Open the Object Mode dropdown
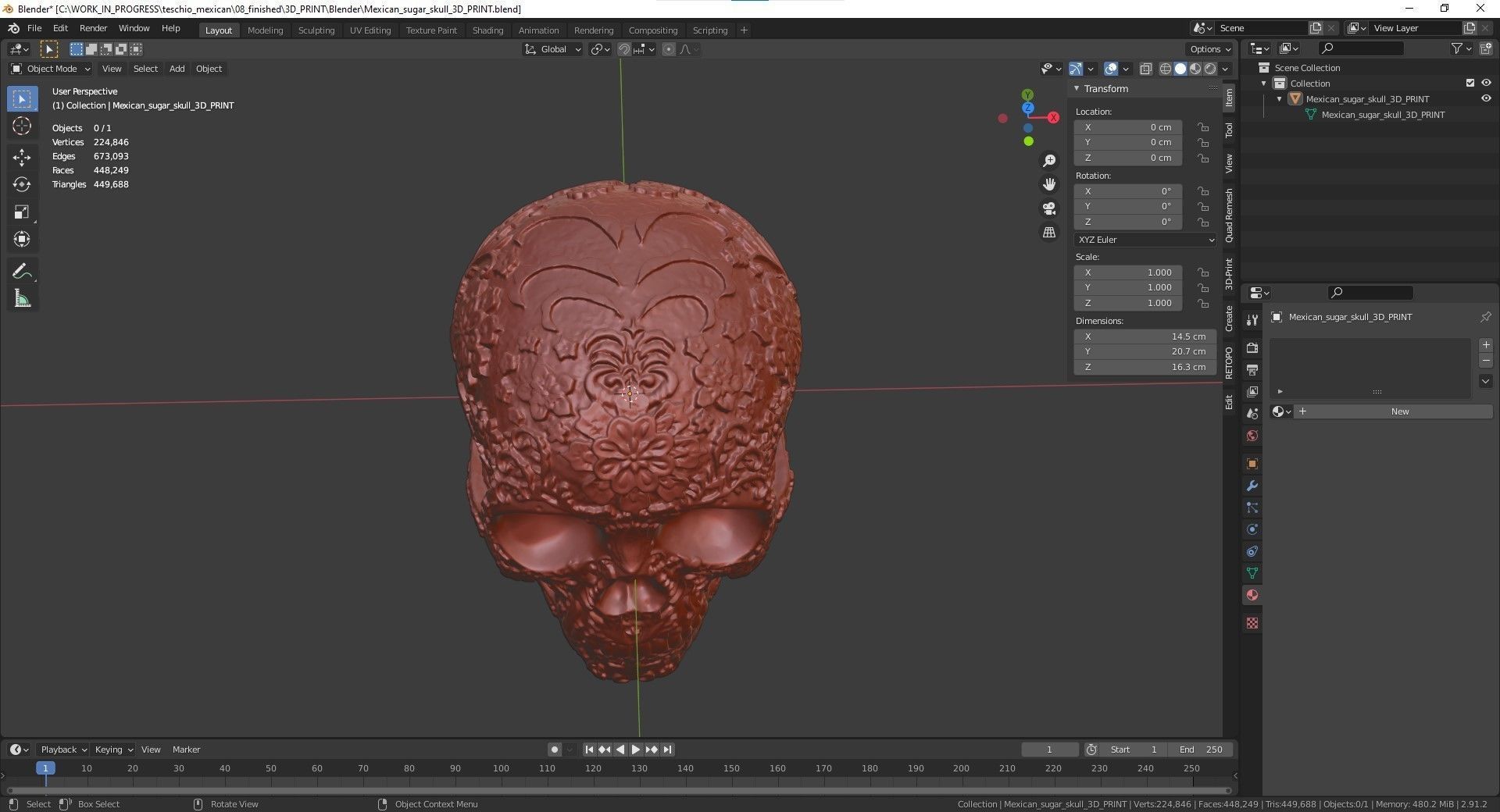Image resolution: width=1500 pixels, height=812 pixels. [x=51, y=69]
